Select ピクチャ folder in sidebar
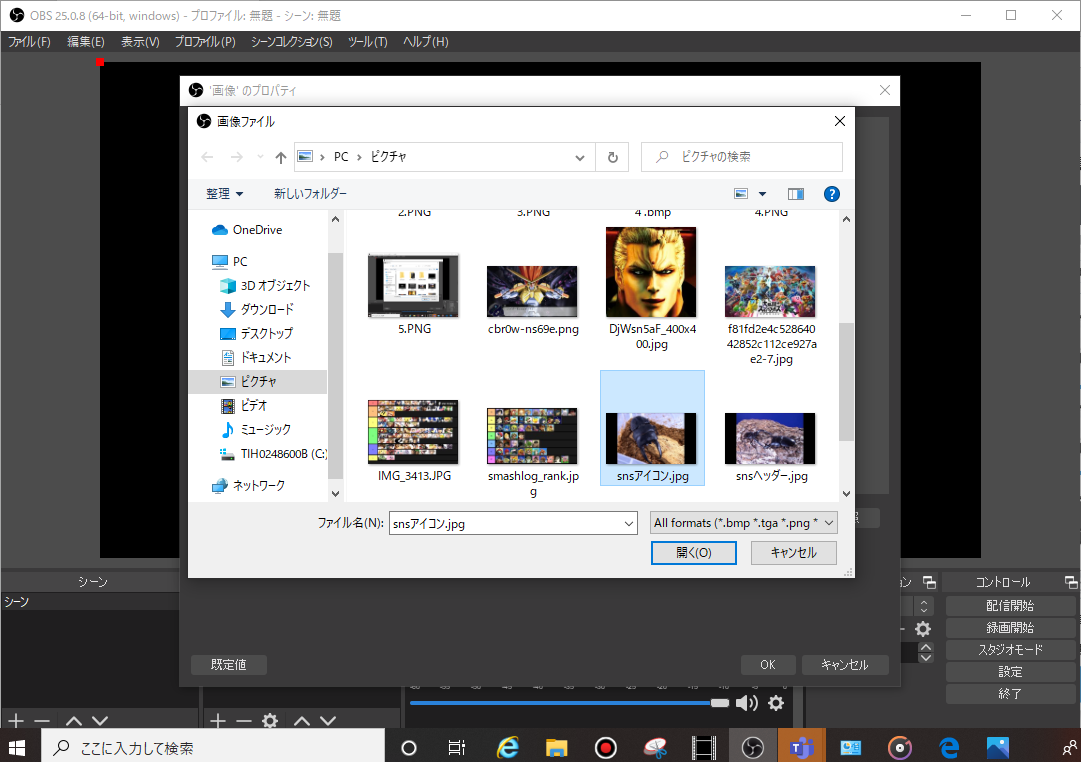The height and width of the screenshot is (762, 1081). [x=258, y=381]
